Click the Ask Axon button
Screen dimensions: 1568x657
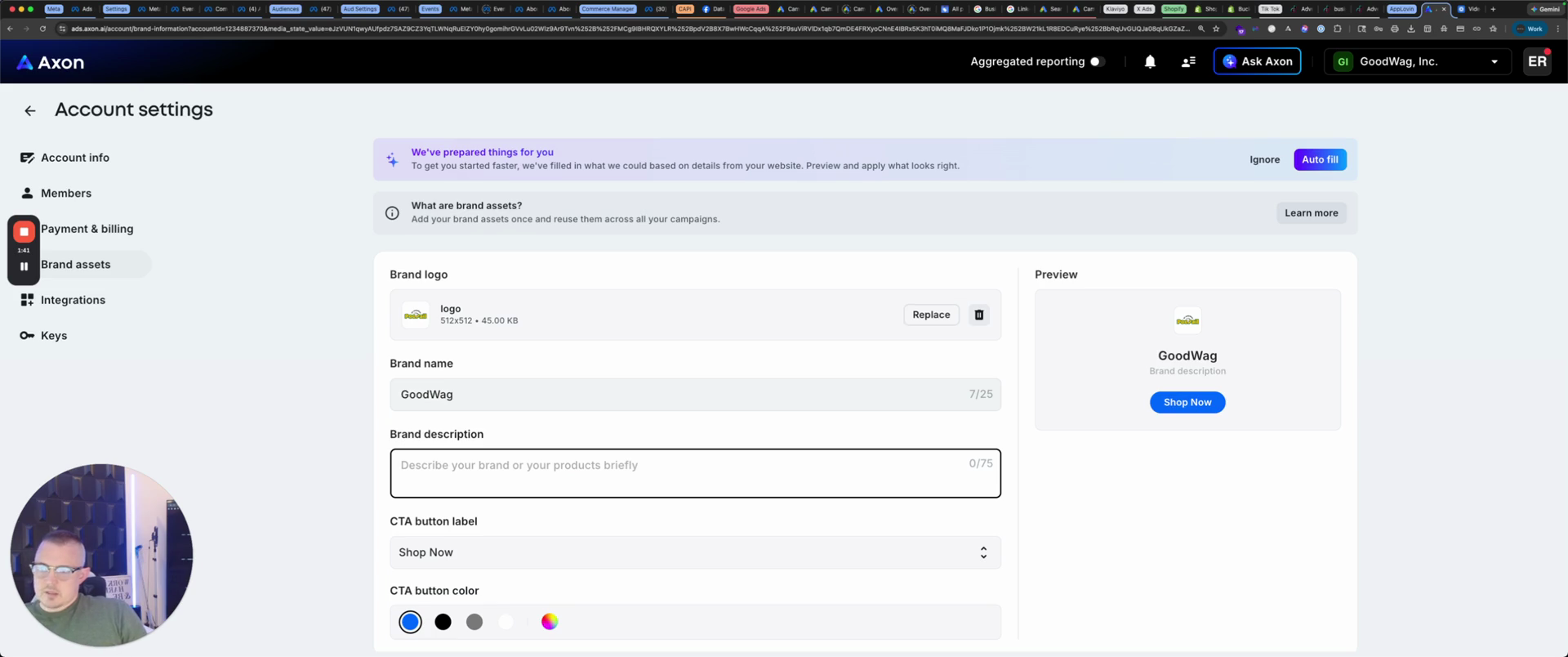click(x=1257, y=61)
